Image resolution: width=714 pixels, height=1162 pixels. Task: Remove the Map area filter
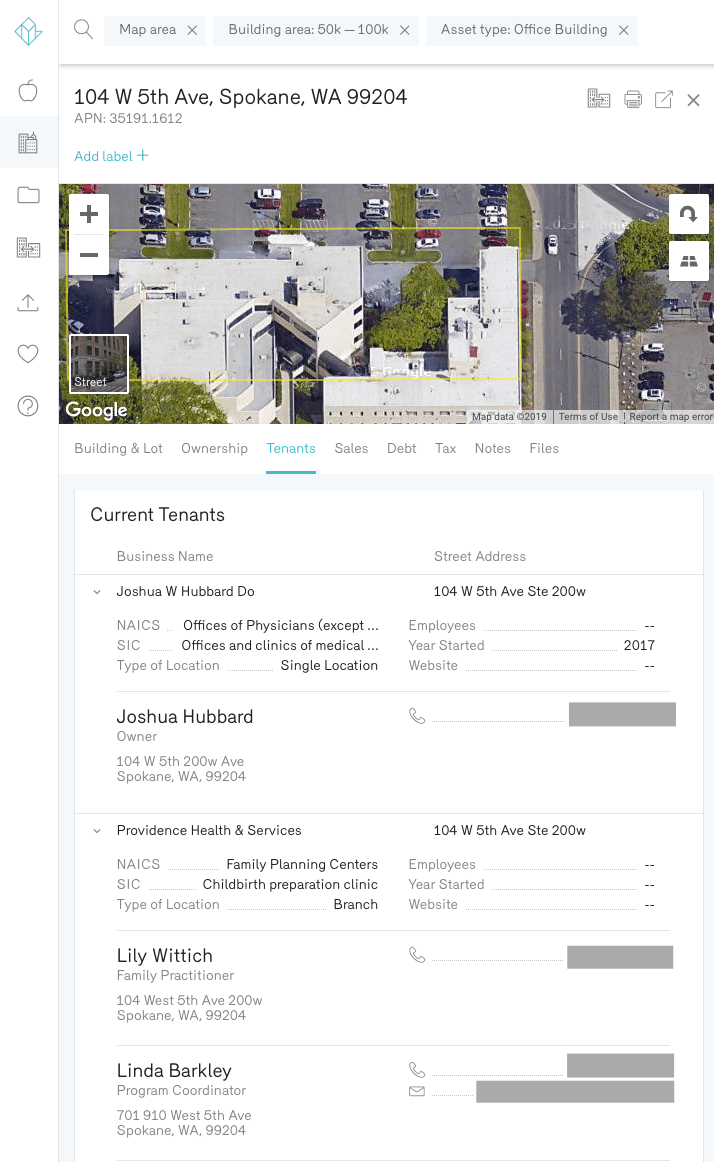point(192,30)
